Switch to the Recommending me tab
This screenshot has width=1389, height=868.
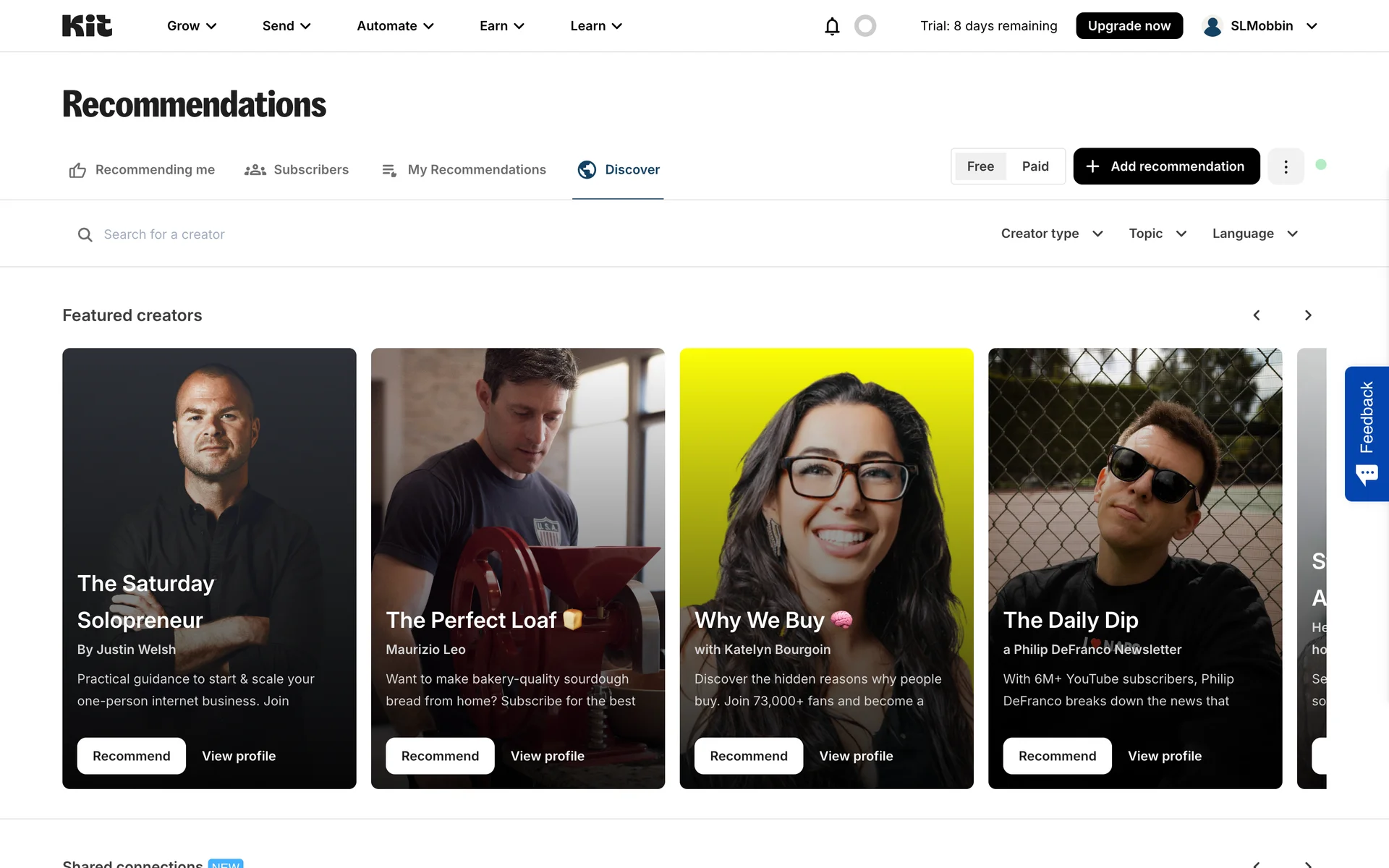pos(143,170)
